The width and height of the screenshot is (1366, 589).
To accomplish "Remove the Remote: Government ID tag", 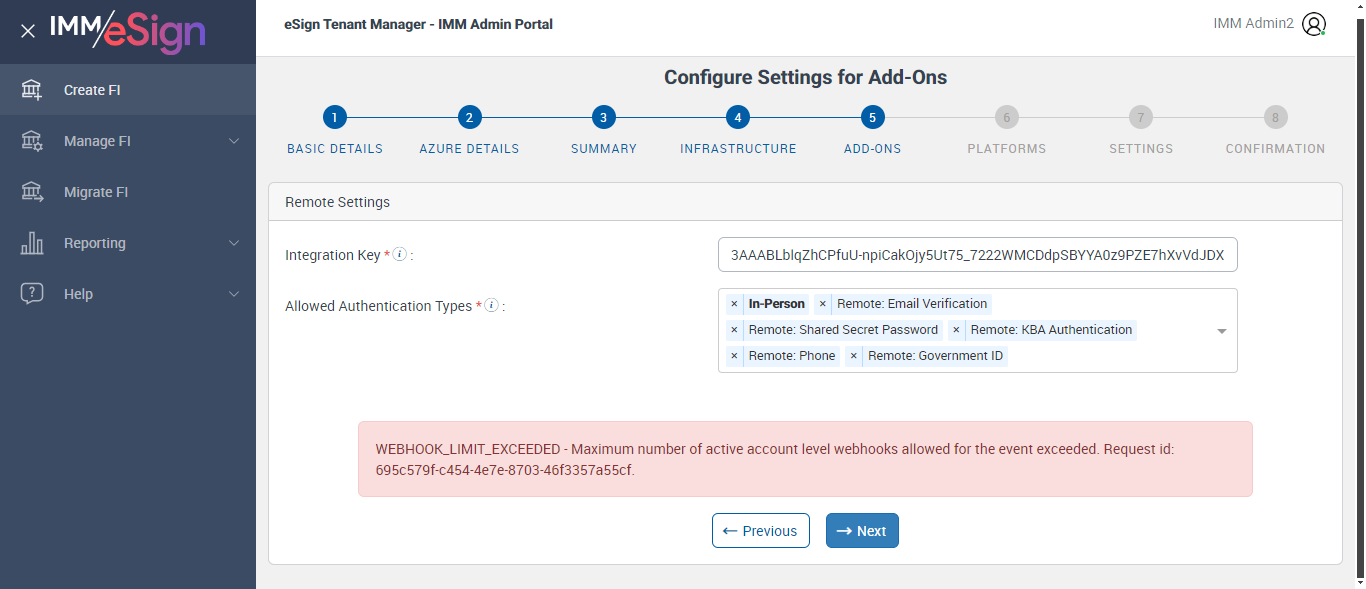I will click(x=854, y=356).
